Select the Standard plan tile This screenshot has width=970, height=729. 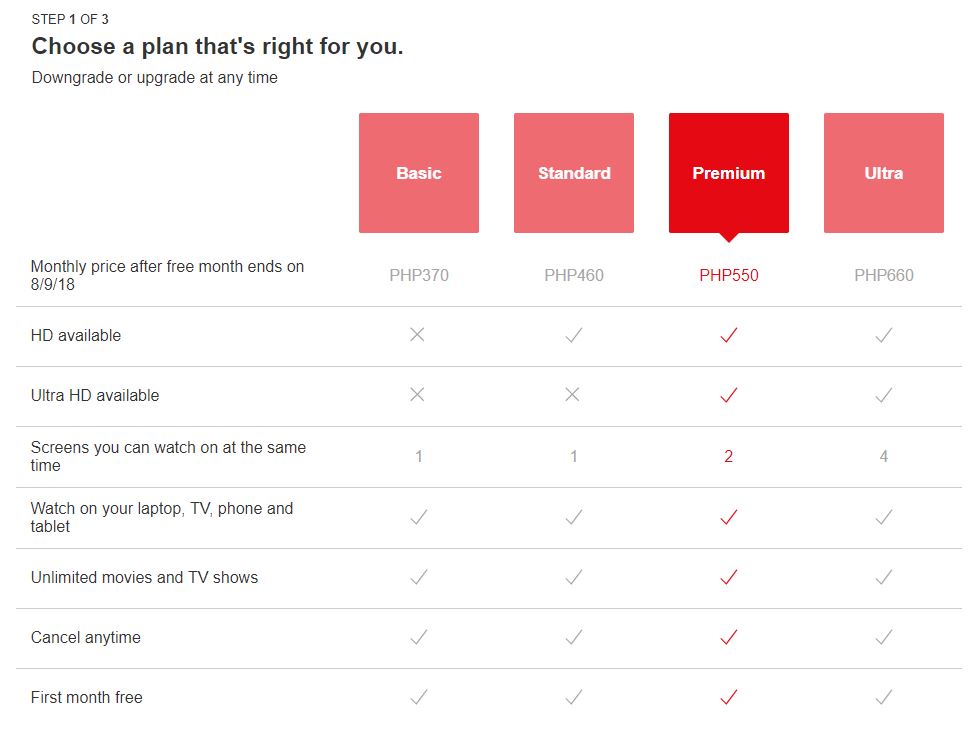click(573, 173)
